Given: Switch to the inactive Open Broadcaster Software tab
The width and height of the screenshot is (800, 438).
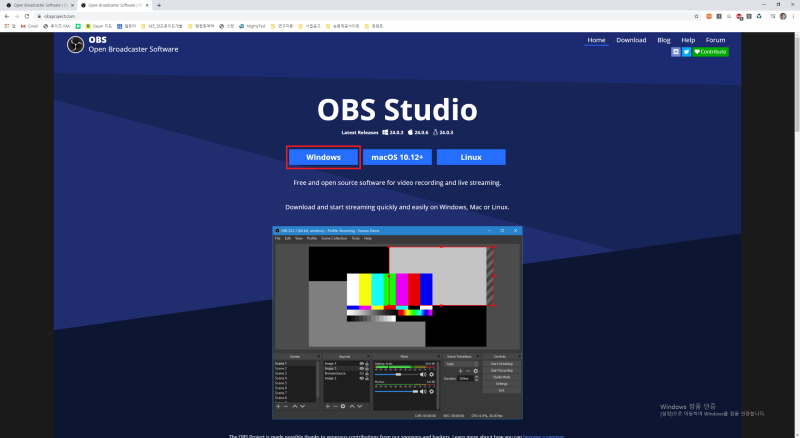Looking at the screenshot, I should (x=39, y=5).
